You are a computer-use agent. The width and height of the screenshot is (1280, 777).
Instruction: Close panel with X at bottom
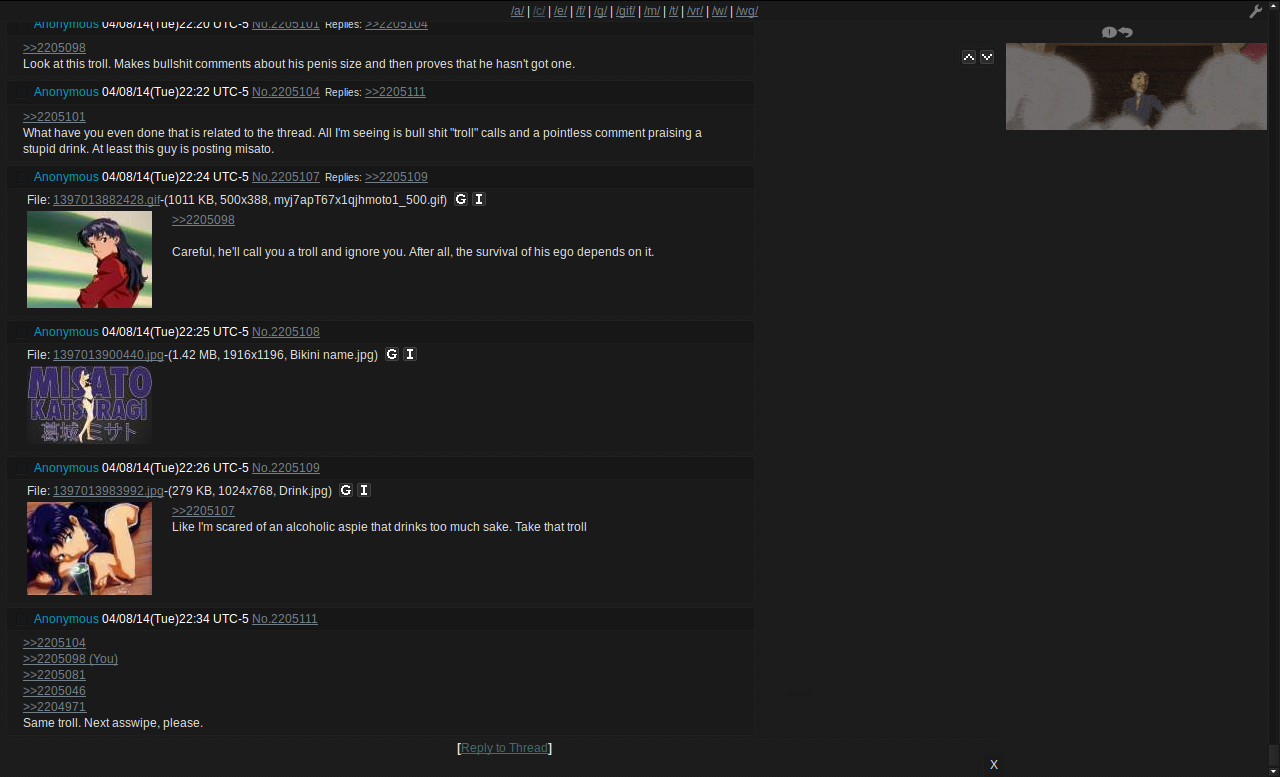(x=994, y=765)
